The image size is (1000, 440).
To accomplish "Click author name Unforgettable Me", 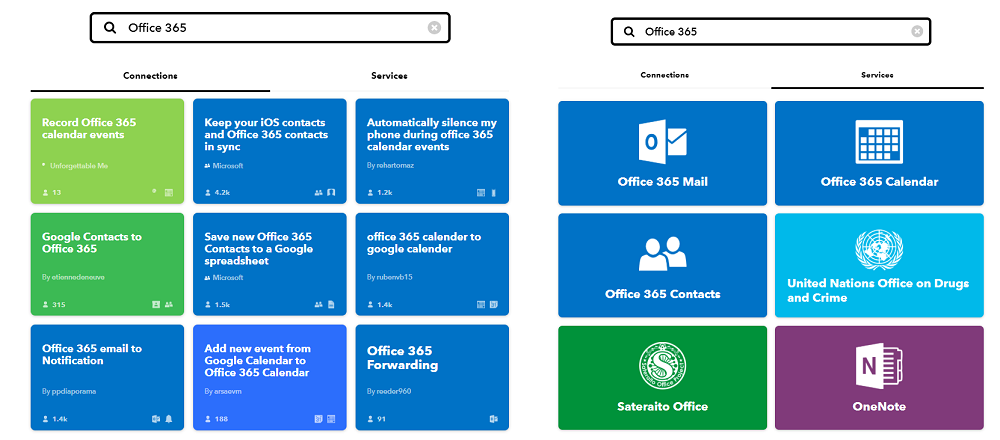I will pos(79,166).
